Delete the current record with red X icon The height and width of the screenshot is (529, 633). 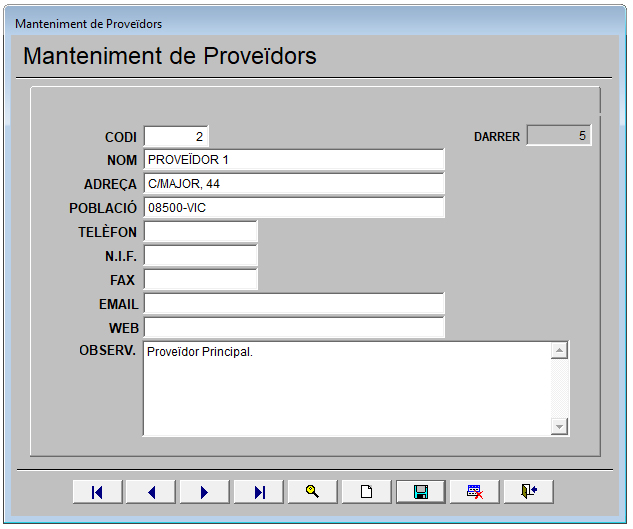point(475,492)
